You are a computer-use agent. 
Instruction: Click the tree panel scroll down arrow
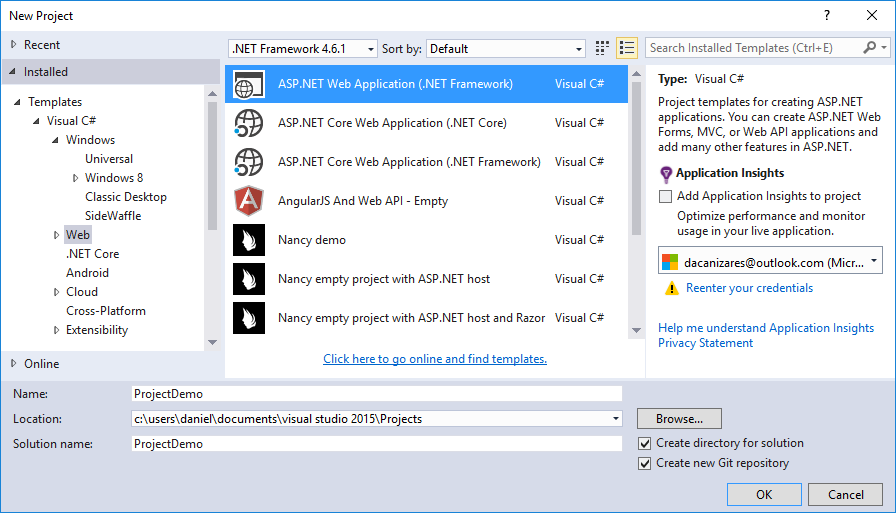tap(212, 342)
